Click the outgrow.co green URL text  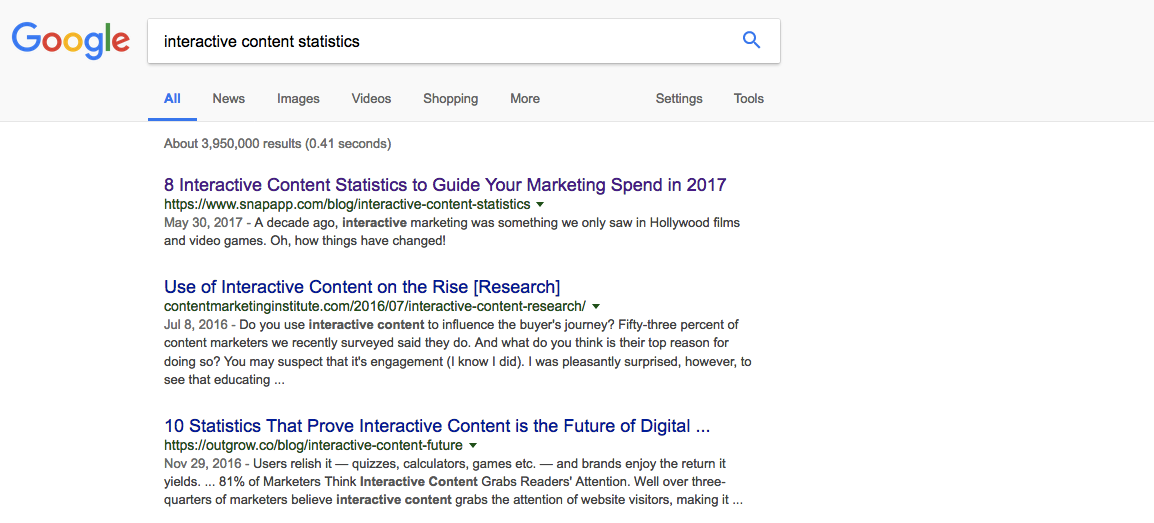click(x=314, y=445)
